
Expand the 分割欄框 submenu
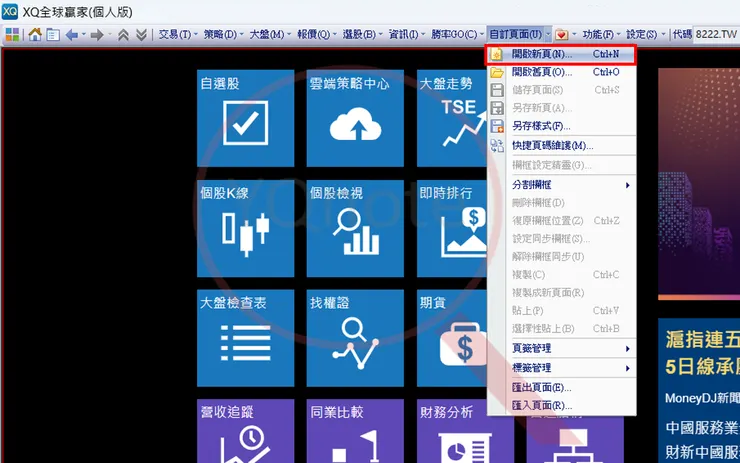click(561, 185)
